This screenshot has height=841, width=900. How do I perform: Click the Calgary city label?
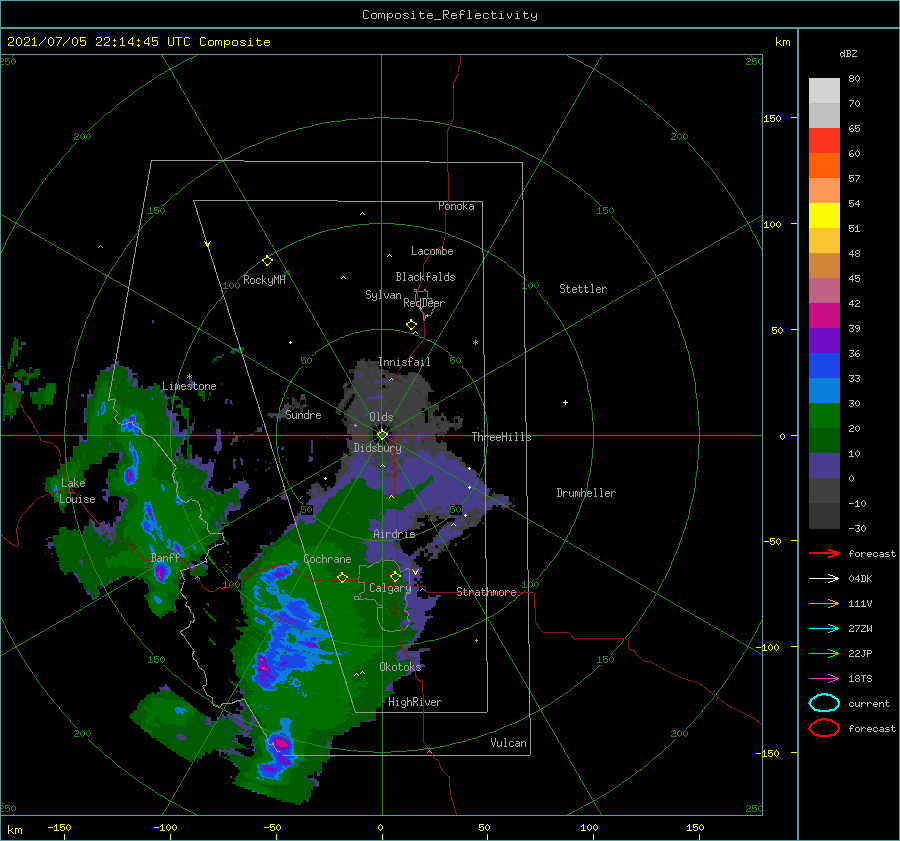point(390,588)
